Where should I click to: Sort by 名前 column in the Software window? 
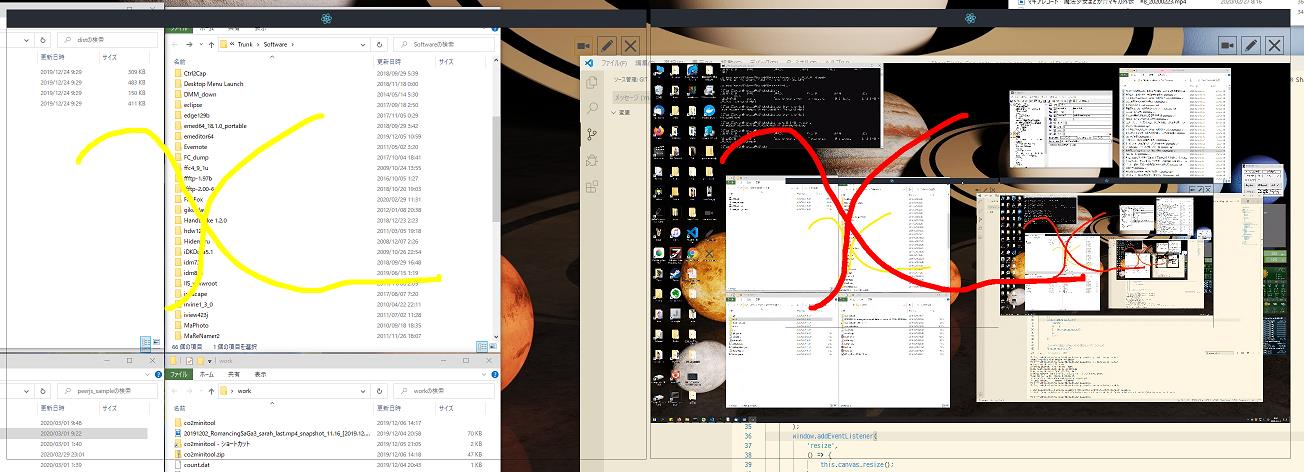180,61
